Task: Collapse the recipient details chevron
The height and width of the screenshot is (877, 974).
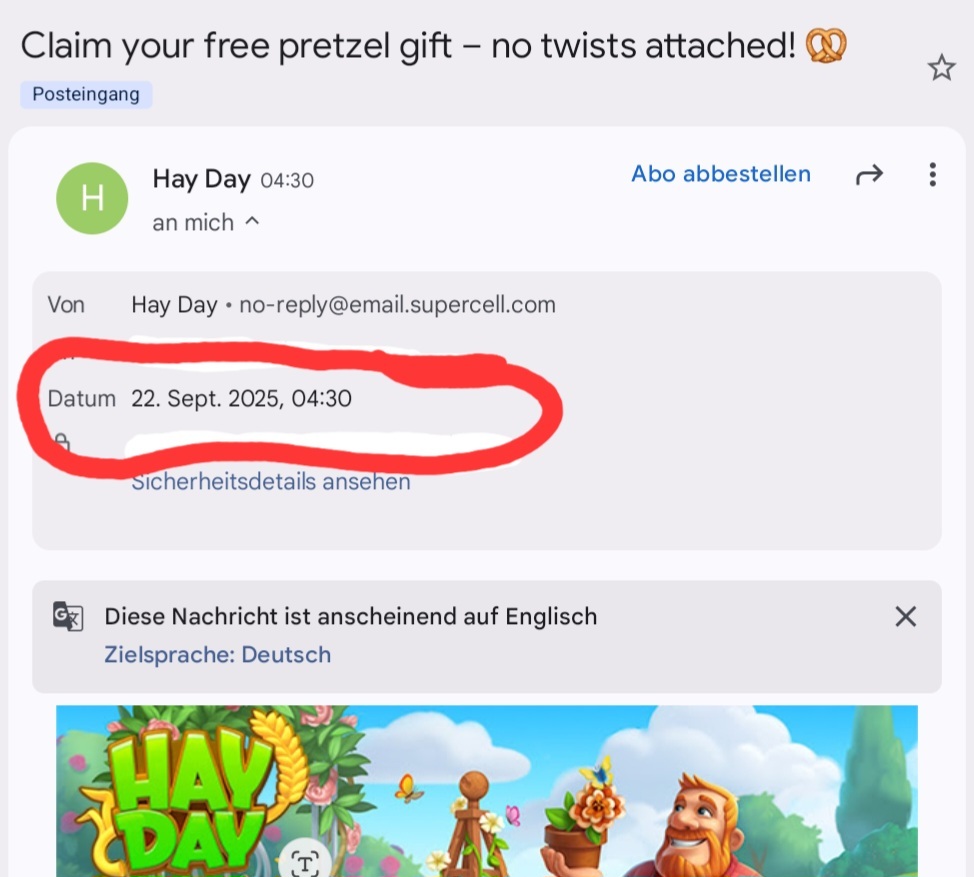Action: 252,222
